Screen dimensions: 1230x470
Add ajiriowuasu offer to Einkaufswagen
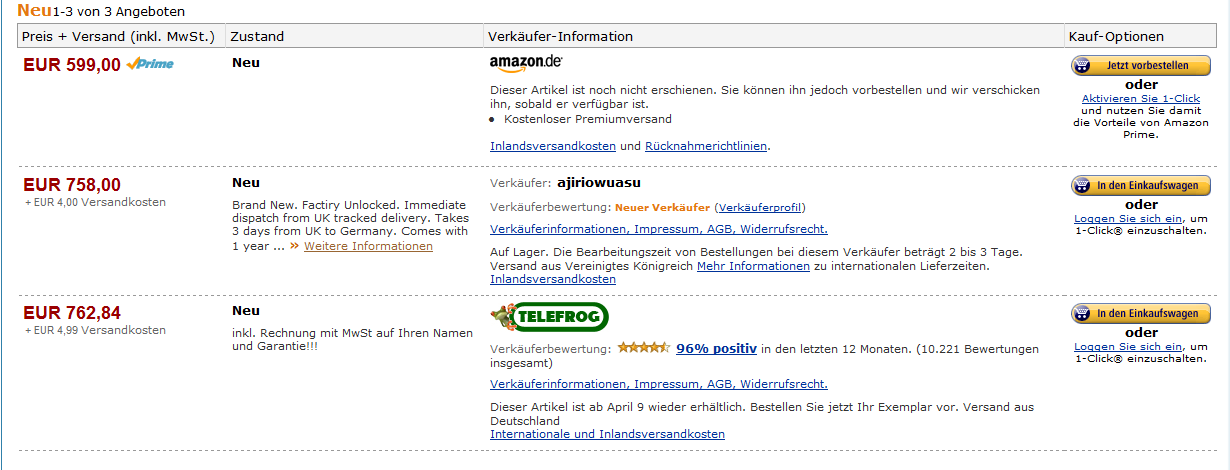[1140, 186]
